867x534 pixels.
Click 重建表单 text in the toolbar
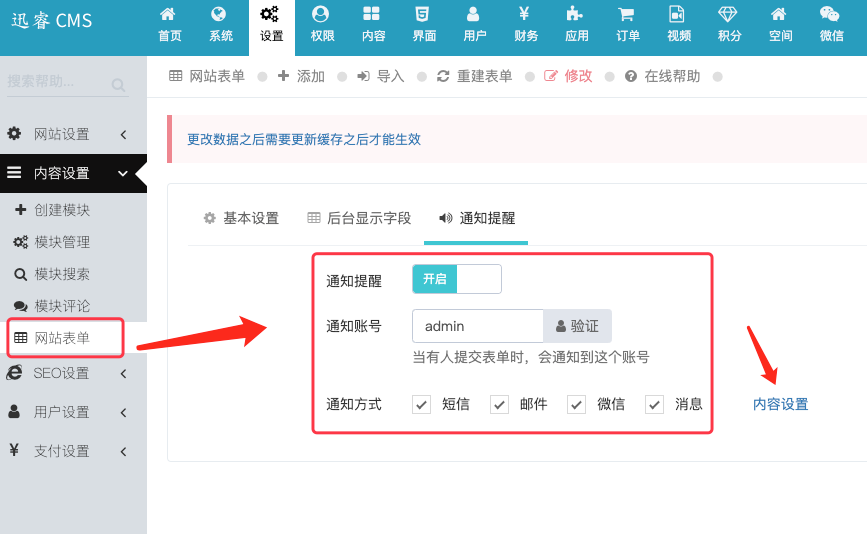tap(484, 76)
